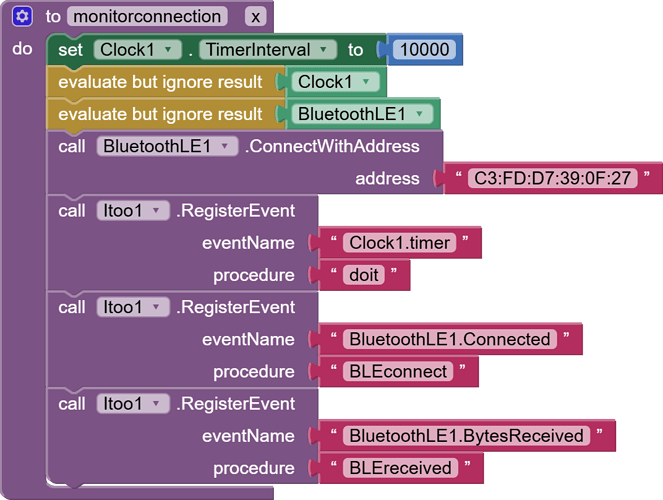This screenshot has height=500, width=663.
Task: Open Itoo1 dropdown above Clock1.timer event
Action: (x=133, y=210)
